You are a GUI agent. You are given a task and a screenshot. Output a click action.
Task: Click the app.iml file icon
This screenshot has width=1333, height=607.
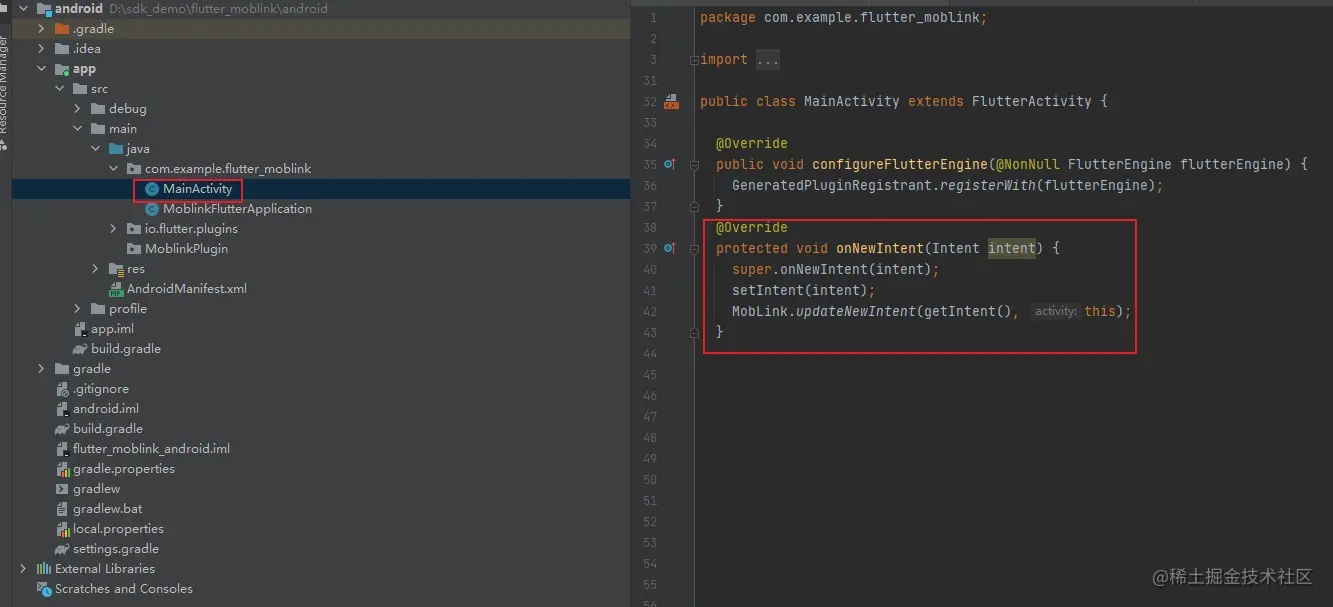[80, 329]
